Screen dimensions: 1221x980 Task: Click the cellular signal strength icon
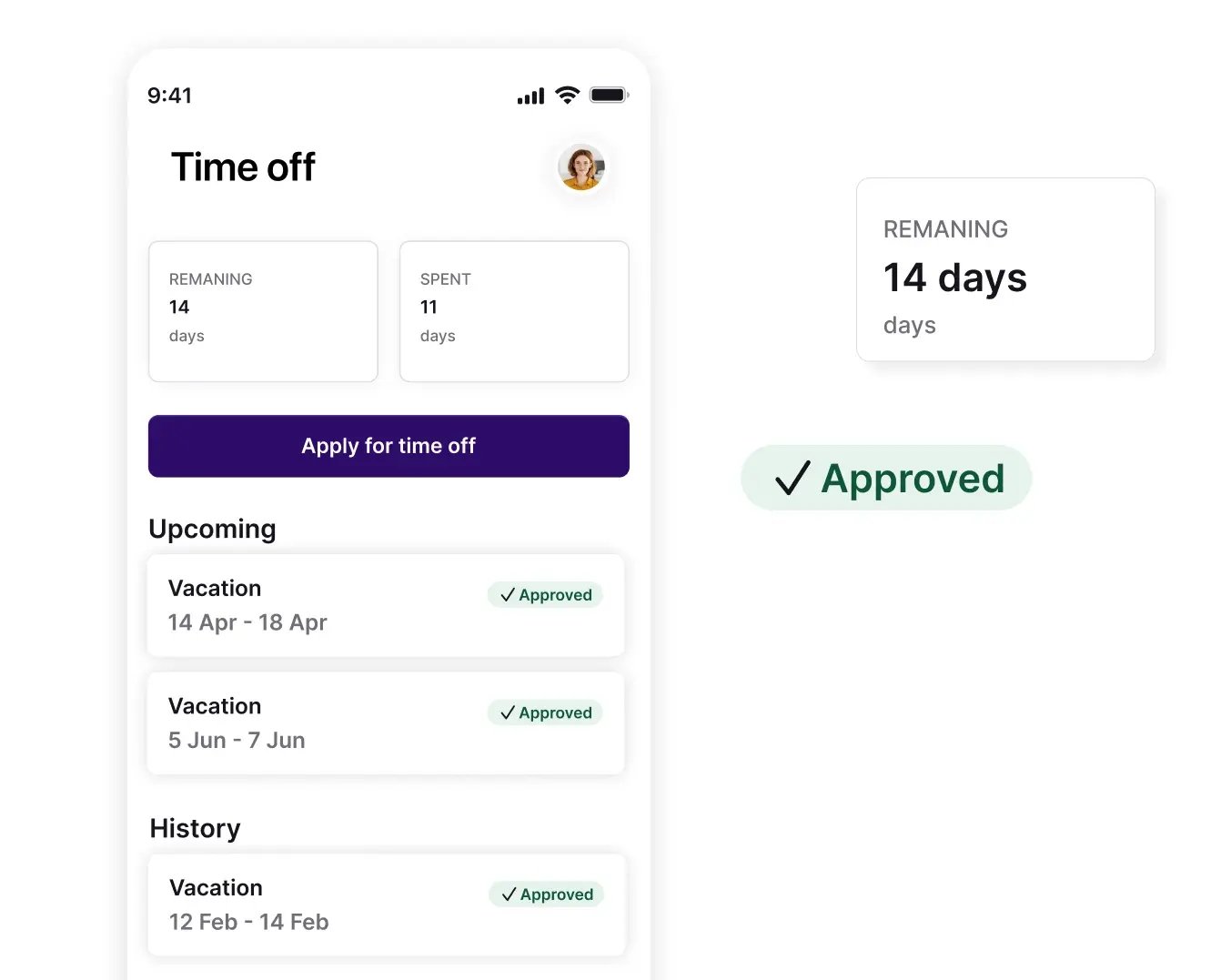pyautogui.click(x=530, y=95)
